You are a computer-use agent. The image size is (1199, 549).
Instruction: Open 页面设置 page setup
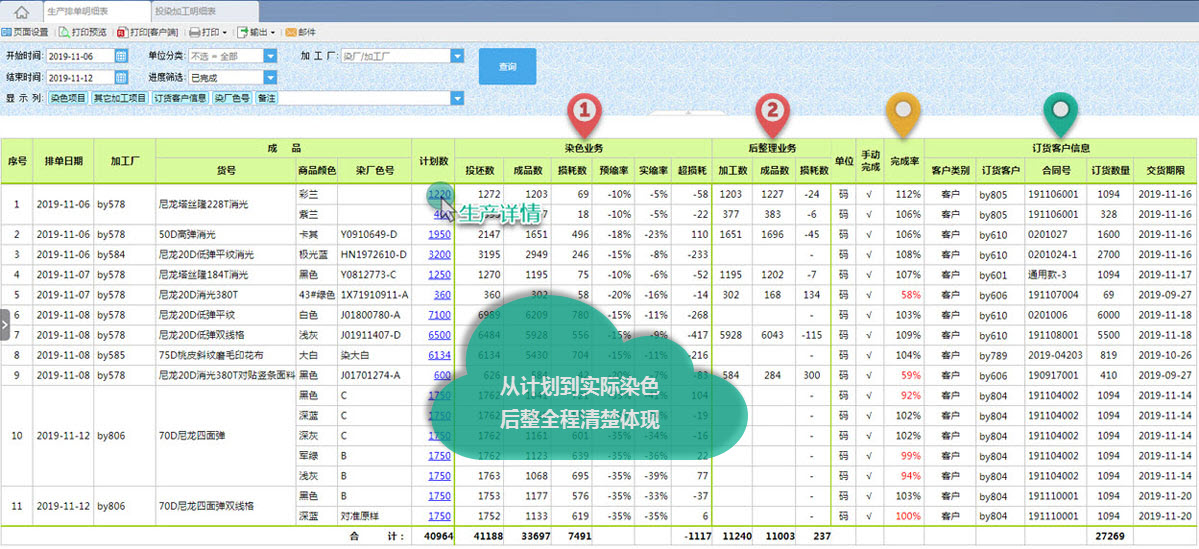pyautogui.click(x=25, y=33)
